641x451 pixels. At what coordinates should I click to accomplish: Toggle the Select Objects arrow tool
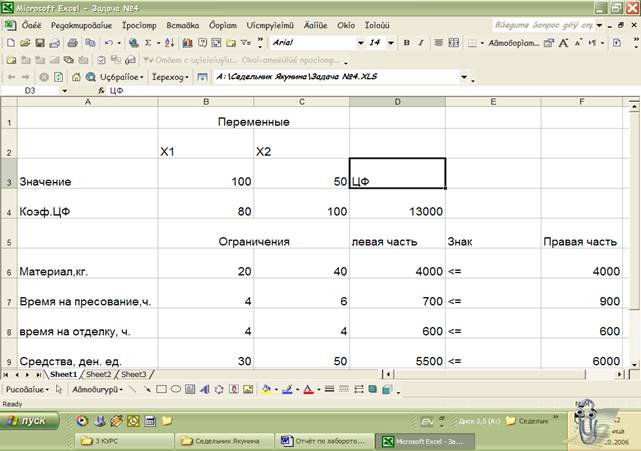click(x=58, y=389)
